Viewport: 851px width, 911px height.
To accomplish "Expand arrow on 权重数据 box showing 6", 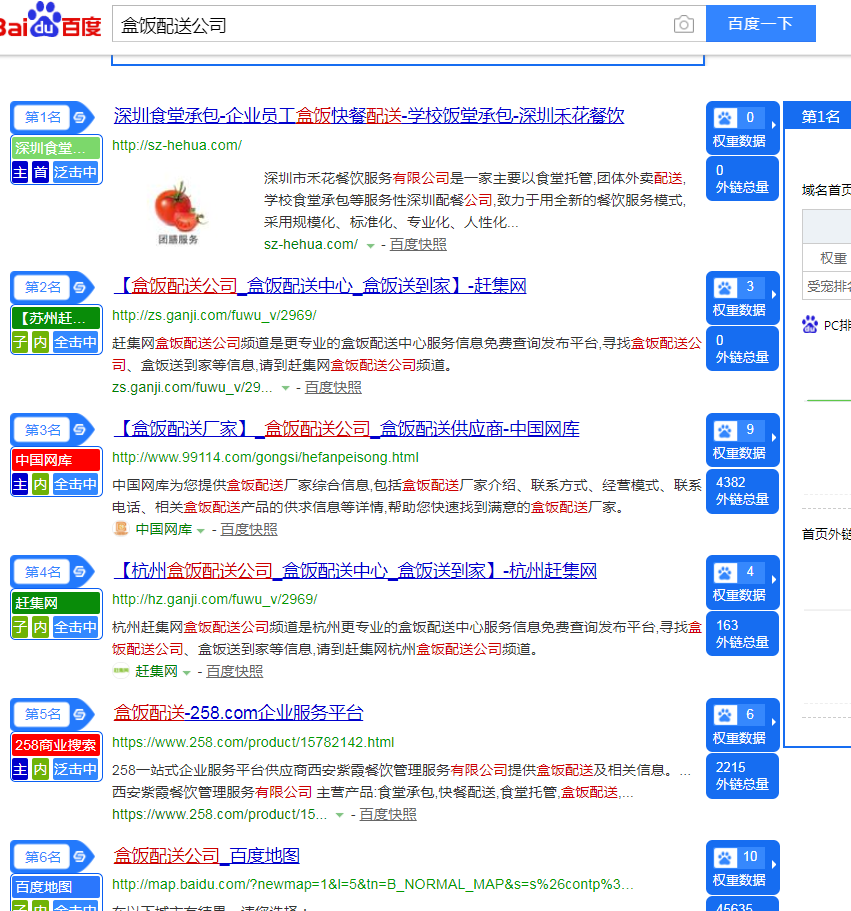I will pyautogui.click(x=773, y=722).
